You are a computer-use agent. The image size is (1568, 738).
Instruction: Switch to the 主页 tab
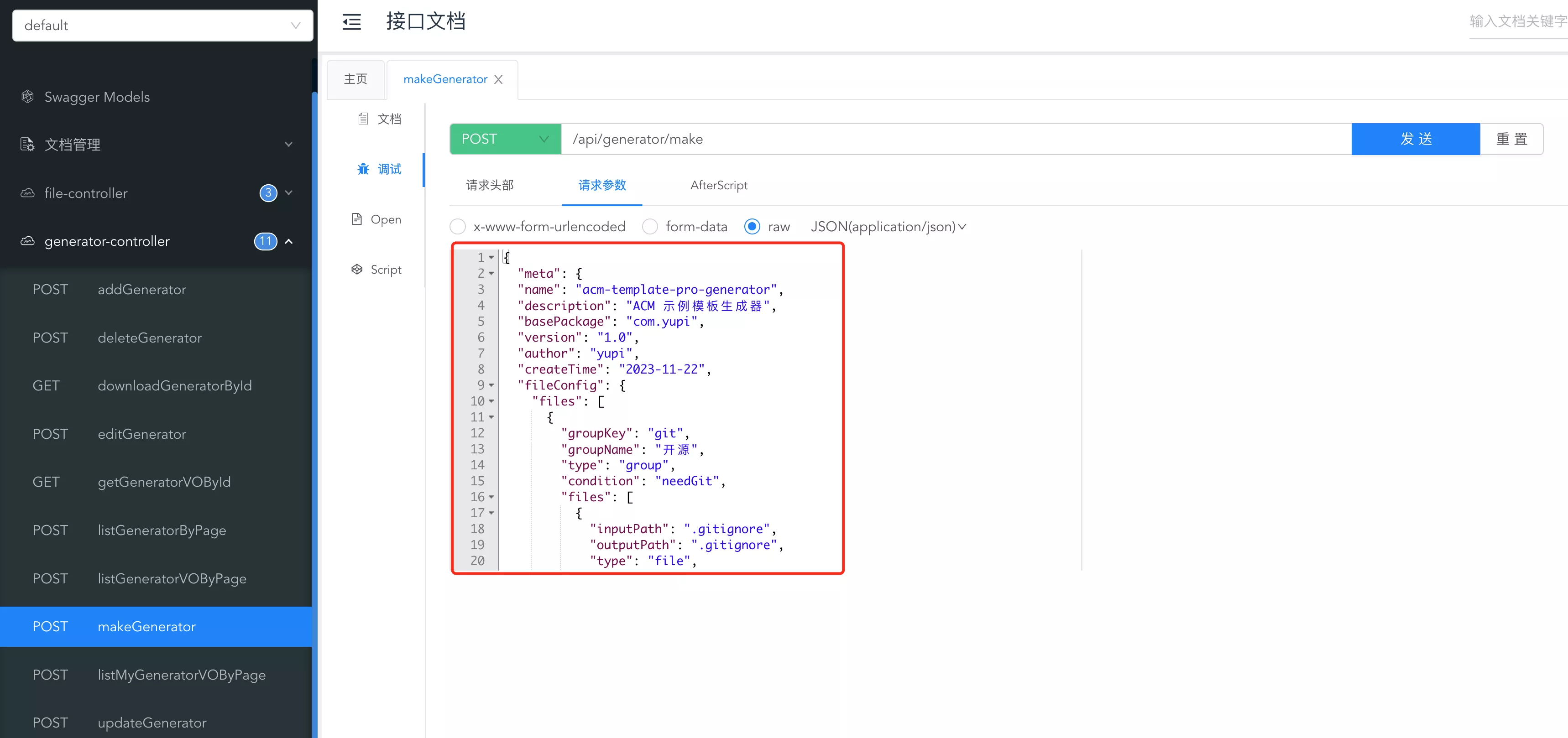coord(355,79)
